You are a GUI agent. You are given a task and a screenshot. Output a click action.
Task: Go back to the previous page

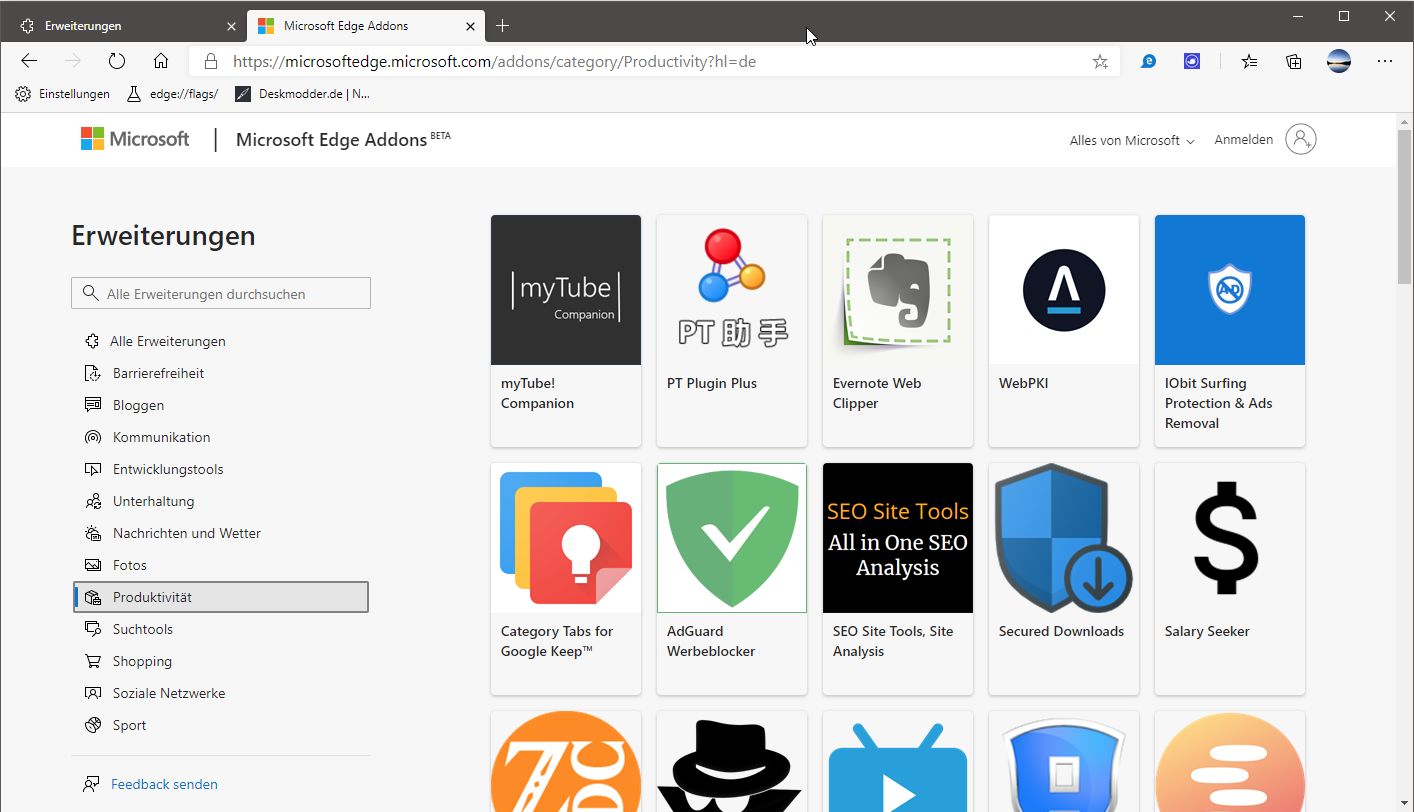pyautogui.click(x=29, y=61)
